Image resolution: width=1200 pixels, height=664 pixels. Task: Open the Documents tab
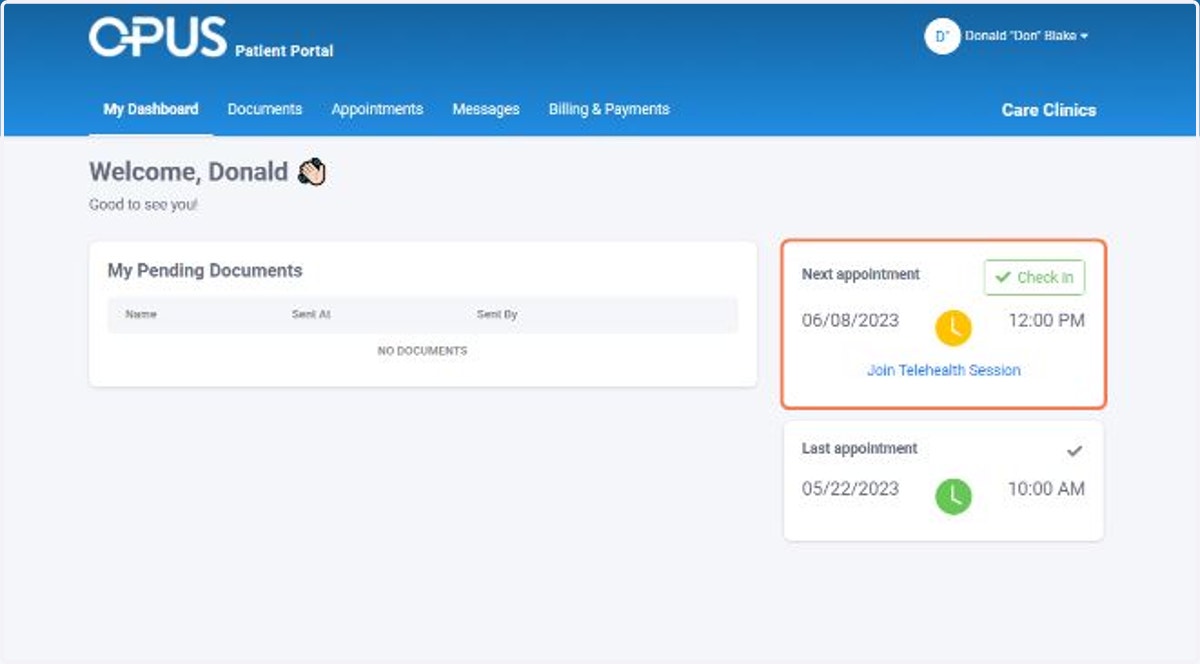[265, 109]
